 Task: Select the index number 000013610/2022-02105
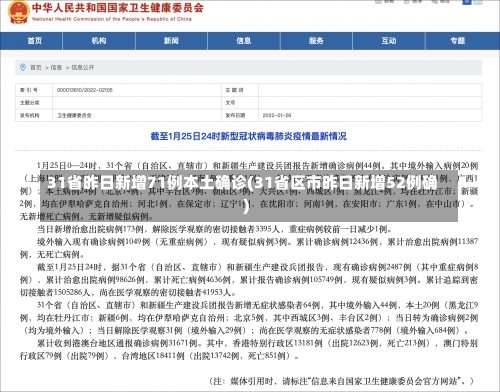click(85, 90)
